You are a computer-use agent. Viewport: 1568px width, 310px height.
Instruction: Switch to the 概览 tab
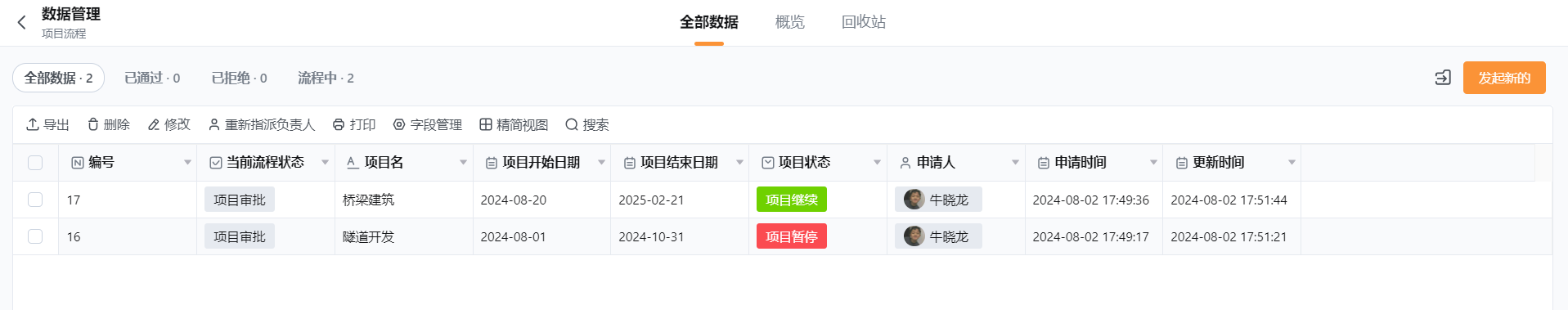point(790,22)
